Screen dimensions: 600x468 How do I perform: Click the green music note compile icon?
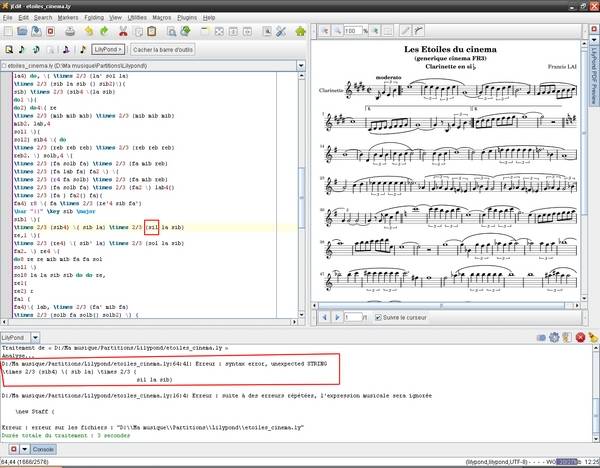coord(22,49)
